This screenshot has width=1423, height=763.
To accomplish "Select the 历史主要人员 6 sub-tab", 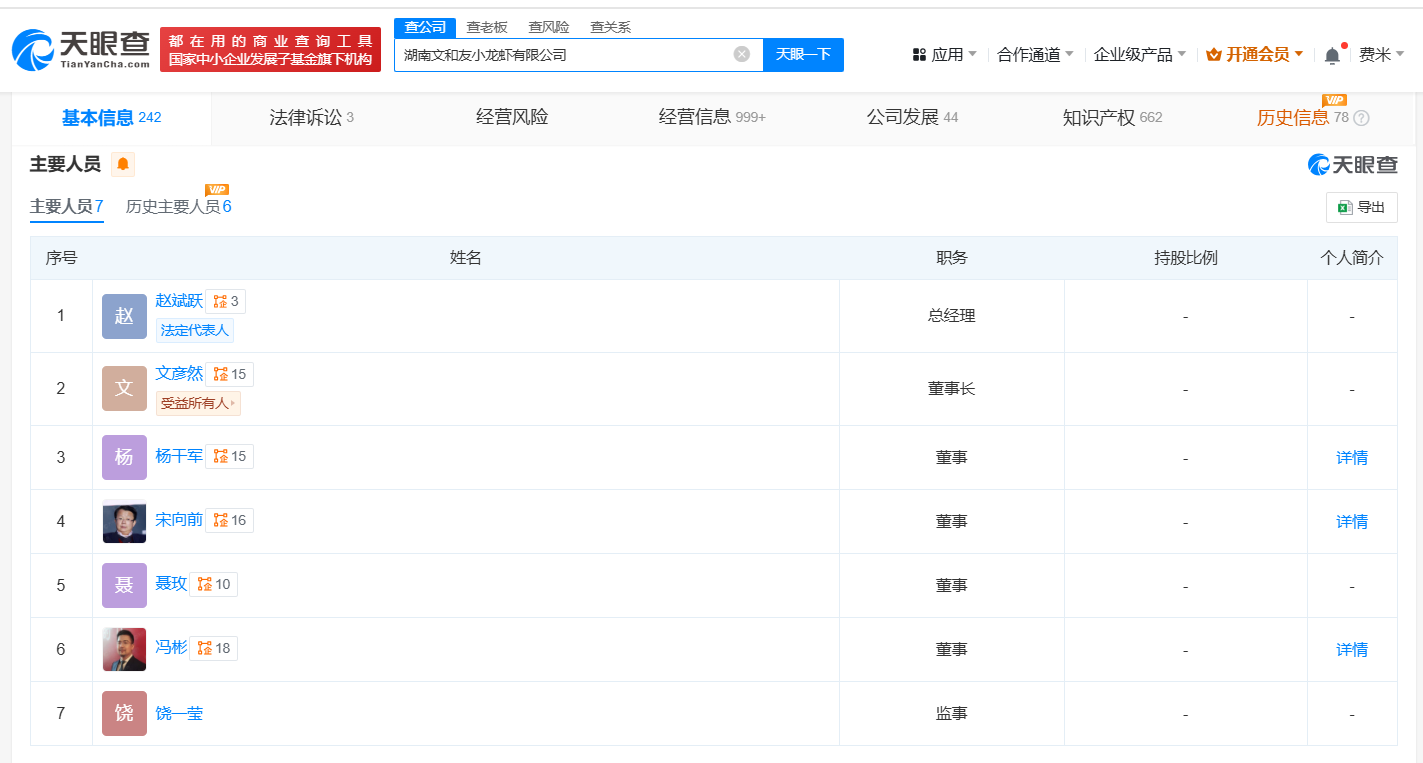I will (179, 206).
